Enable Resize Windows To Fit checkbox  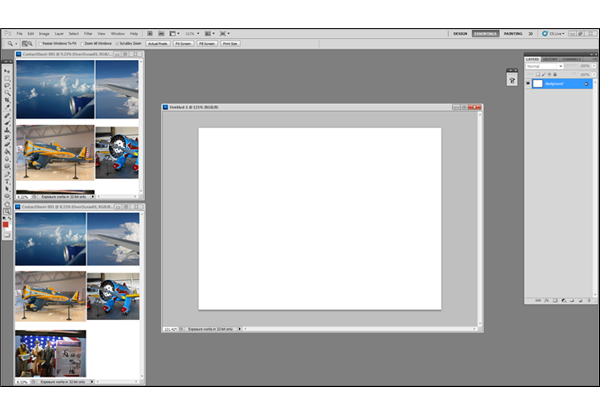[40, 44]
